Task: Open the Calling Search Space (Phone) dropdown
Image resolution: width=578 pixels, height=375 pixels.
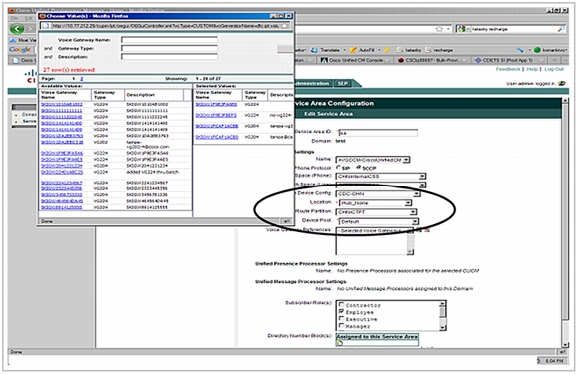Action: [x=422, y=177]
